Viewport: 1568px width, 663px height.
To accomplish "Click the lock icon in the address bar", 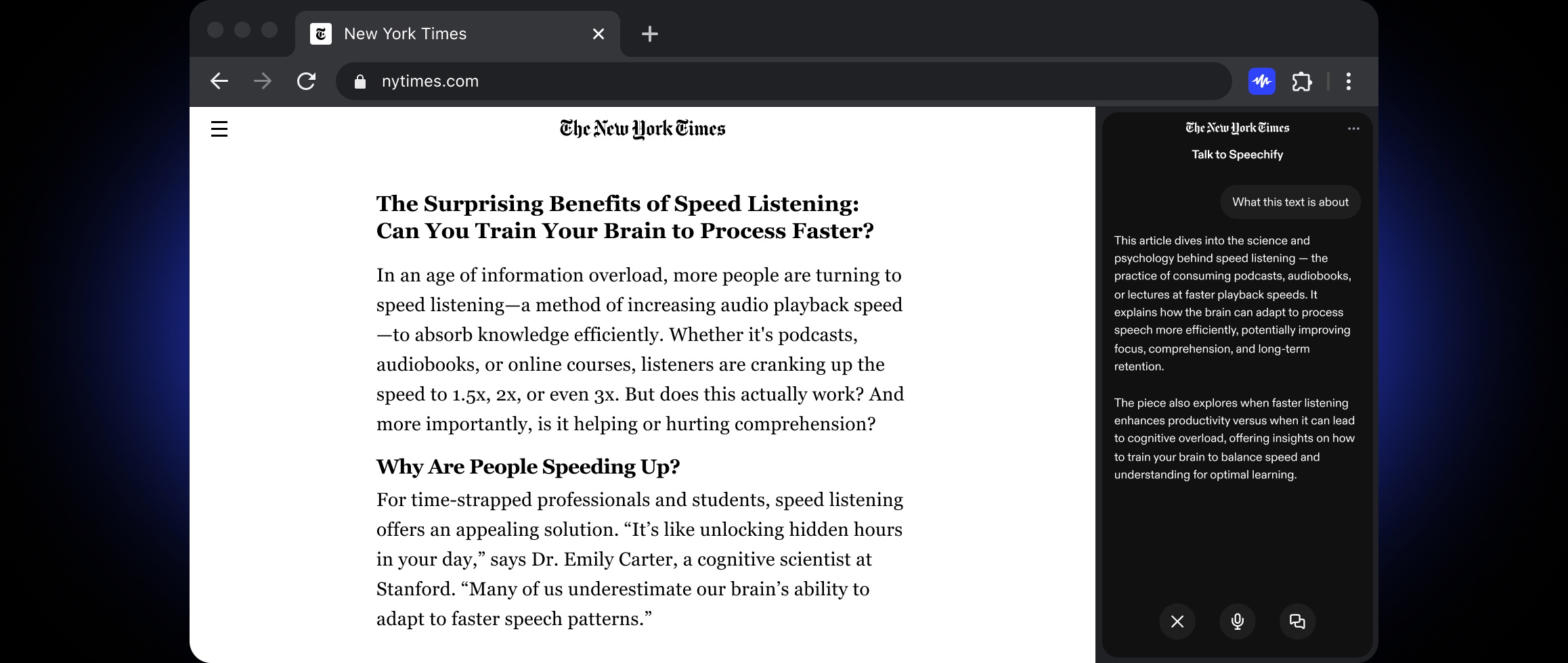I will [360, 81].
